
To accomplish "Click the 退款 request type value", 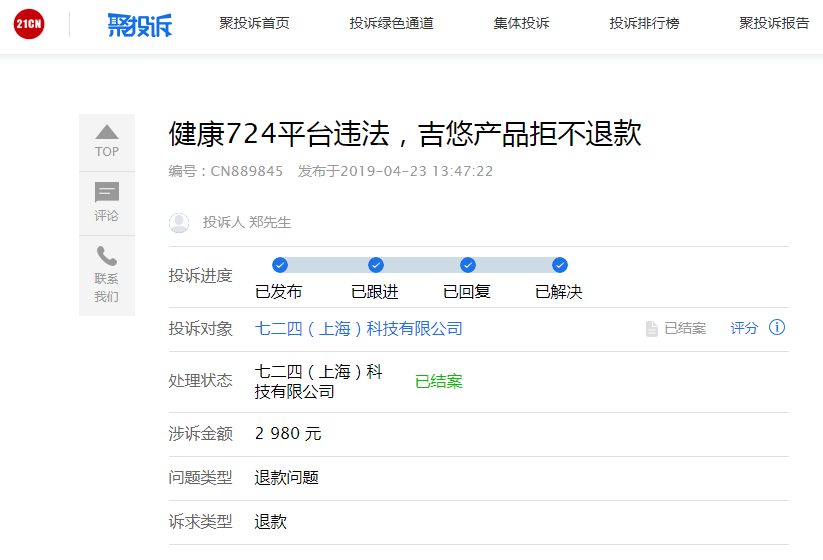I will tap(270, 522).
